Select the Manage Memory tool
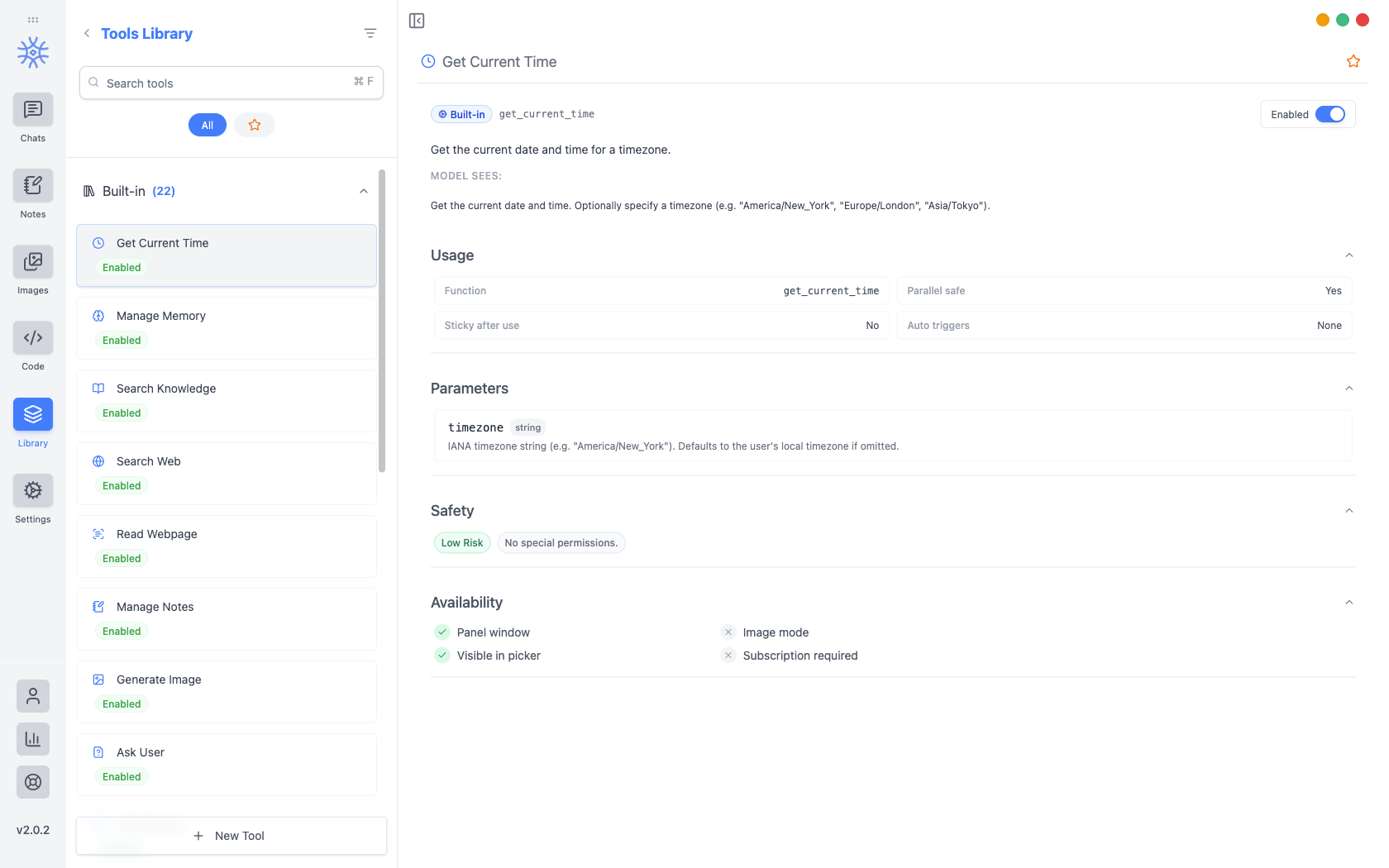 [x=227, y=328]
